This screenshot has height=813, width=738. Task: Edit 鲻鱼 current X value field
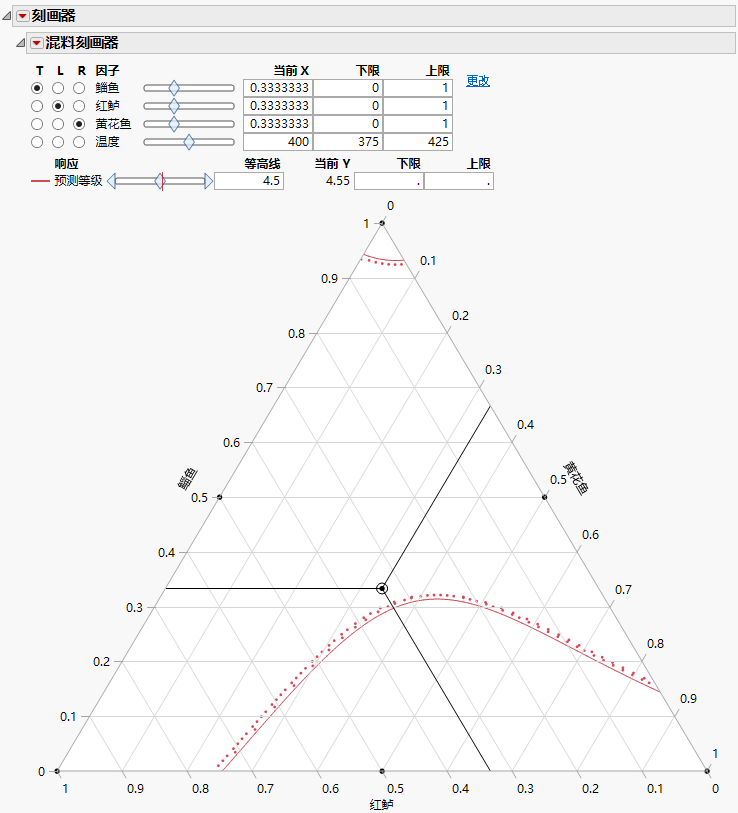(278, 88)
